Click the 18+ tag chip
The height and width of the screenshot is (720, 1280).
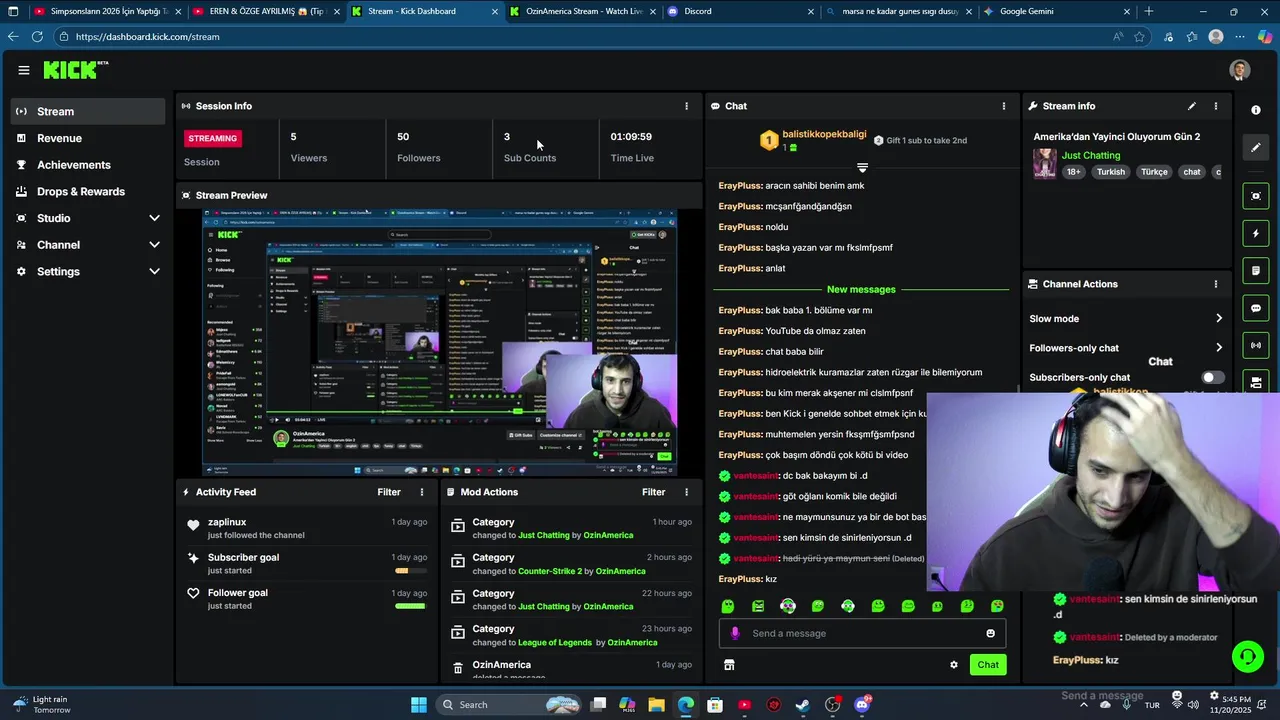[x=1074, y=172]
